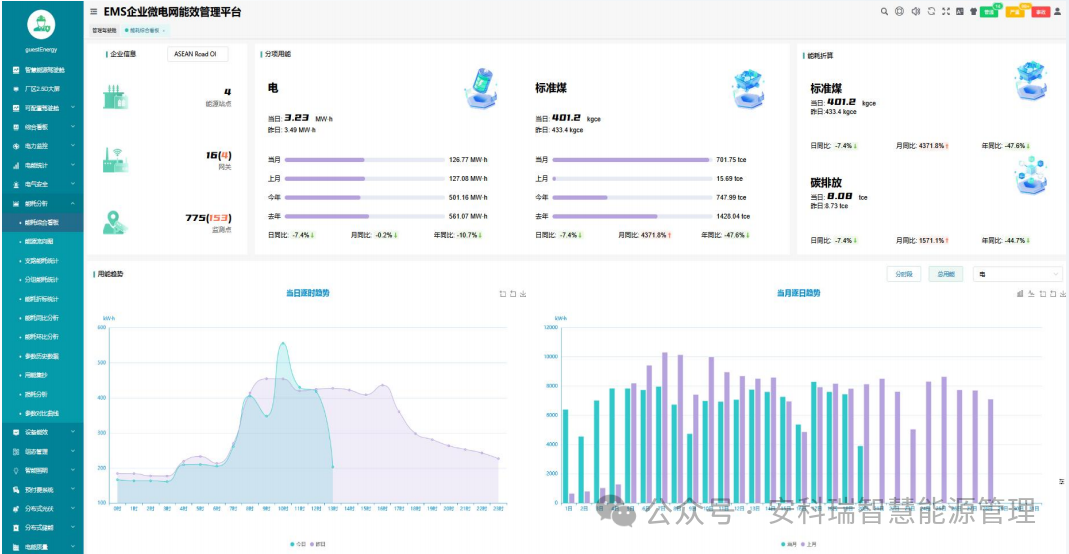Toggle the 分时段 option in trend panel
This screenshot has height=554, width=1069.
click(903, 274)
